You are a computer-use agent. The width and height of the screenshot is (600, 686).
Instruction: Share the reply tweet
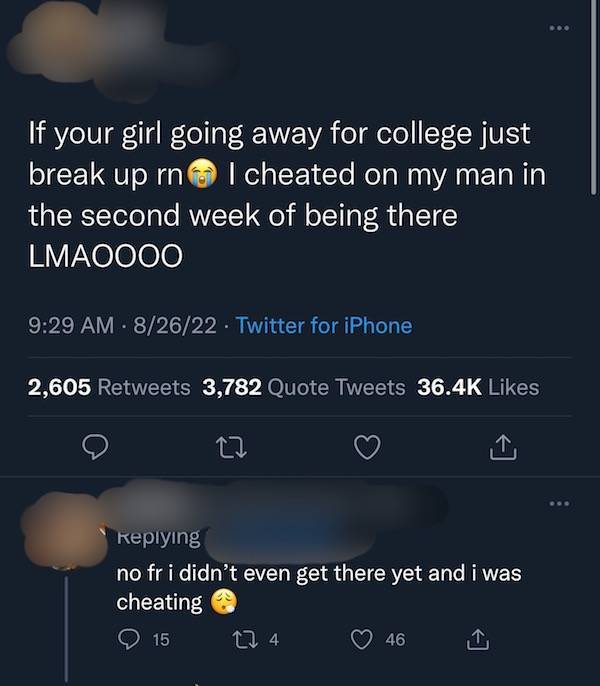(477, 639)
